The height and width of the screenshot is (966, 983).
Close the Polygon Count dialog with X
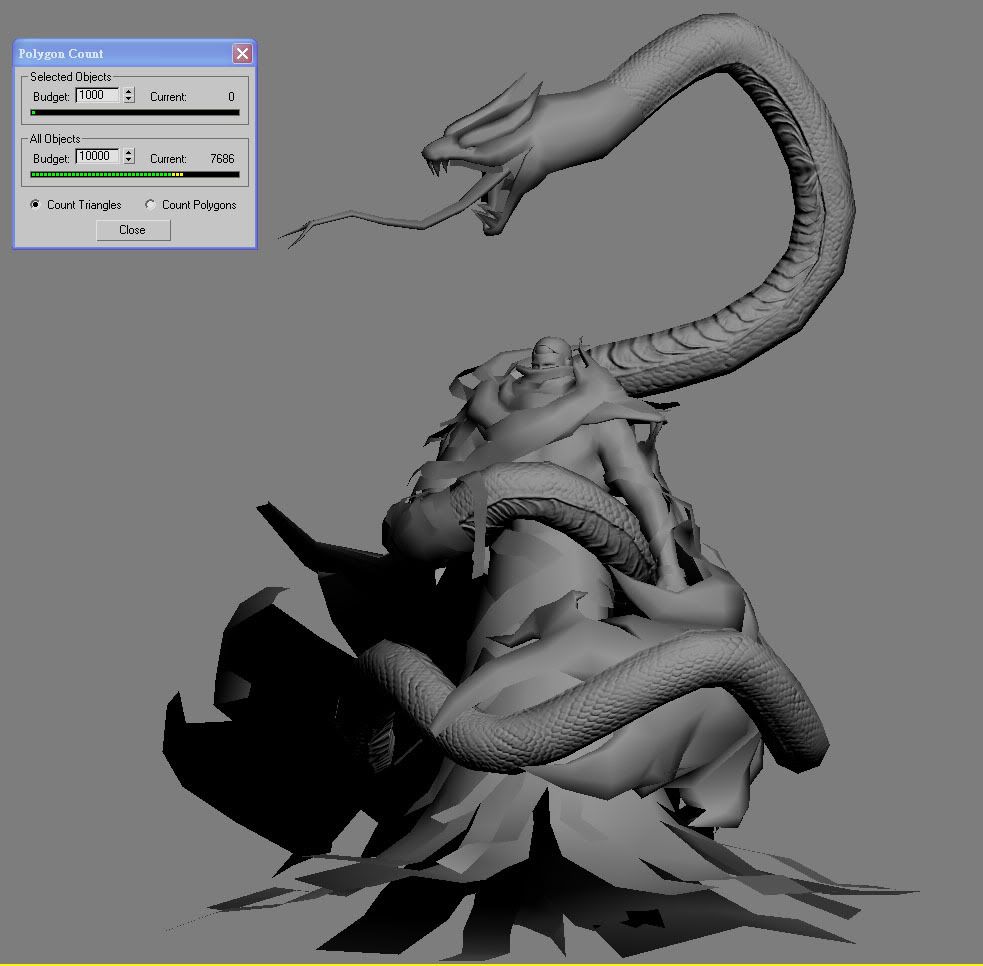[241, 54]
